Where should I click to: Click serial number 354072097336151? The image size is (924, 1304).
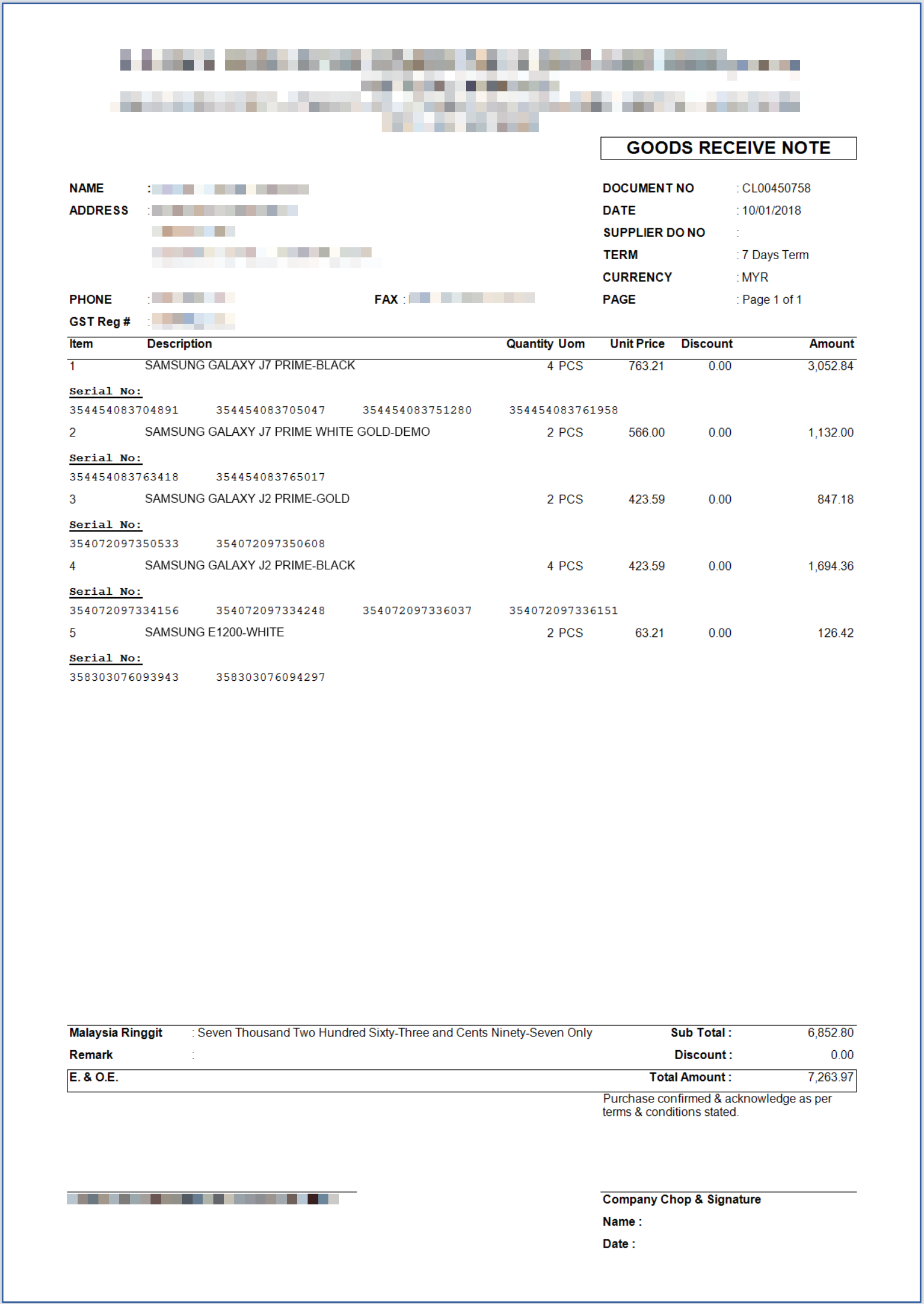pyautogui.click(x=564, y=611)
